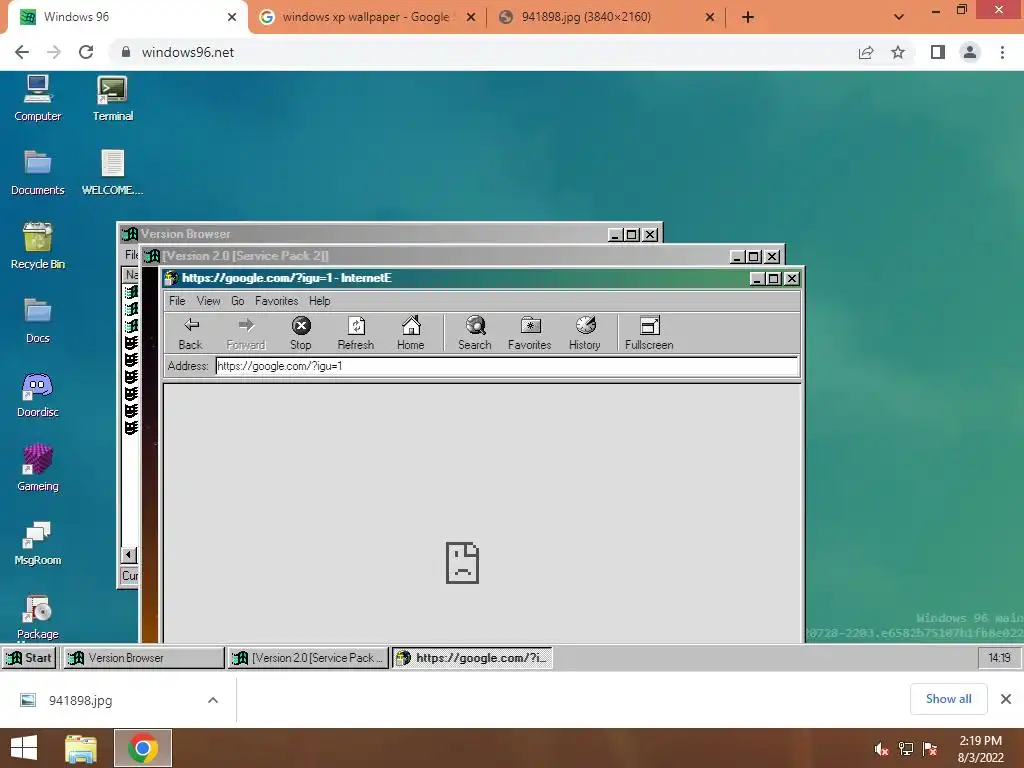Expand the Chrome tab search dropdown
The width and height of the screenshot is (1024, 768).
[x=899, y=17]
